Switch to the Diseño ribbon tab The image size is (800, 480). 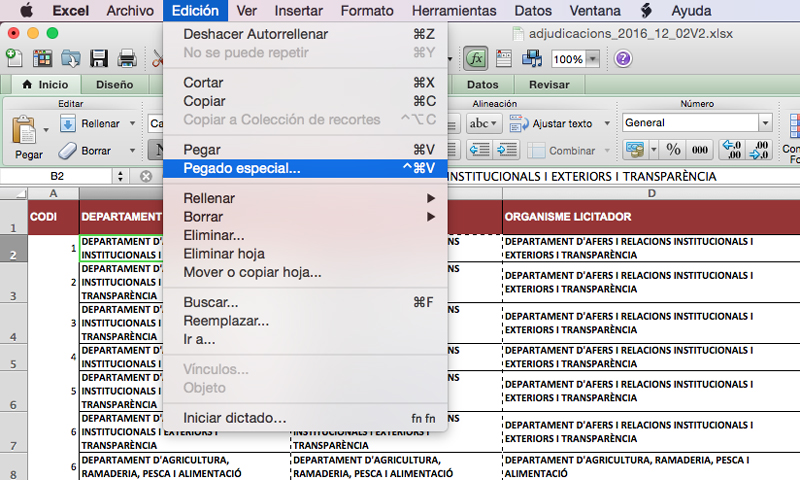click(x=114, y=85)
